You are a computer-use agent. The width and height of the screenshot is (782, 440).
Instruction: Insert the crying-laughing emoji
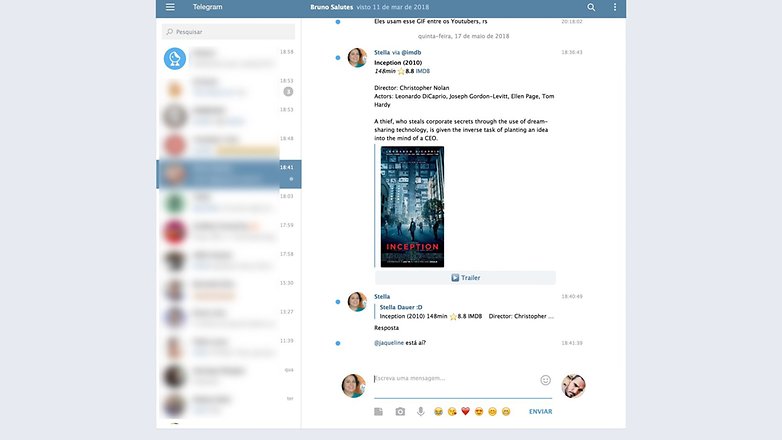438,412
